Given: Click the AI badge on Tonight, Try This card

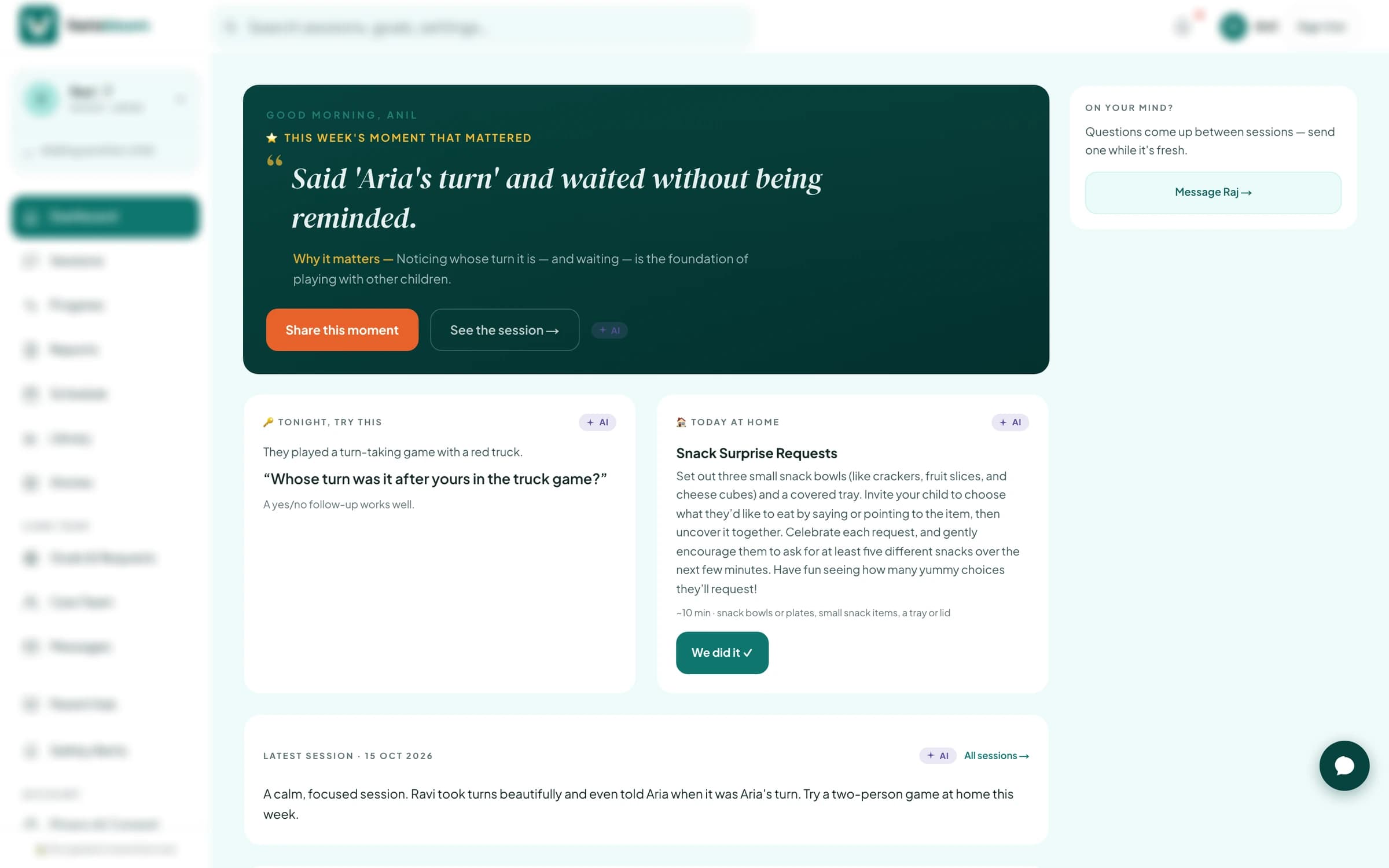Looking at the screenshot, I should click(x=597, y=422).
